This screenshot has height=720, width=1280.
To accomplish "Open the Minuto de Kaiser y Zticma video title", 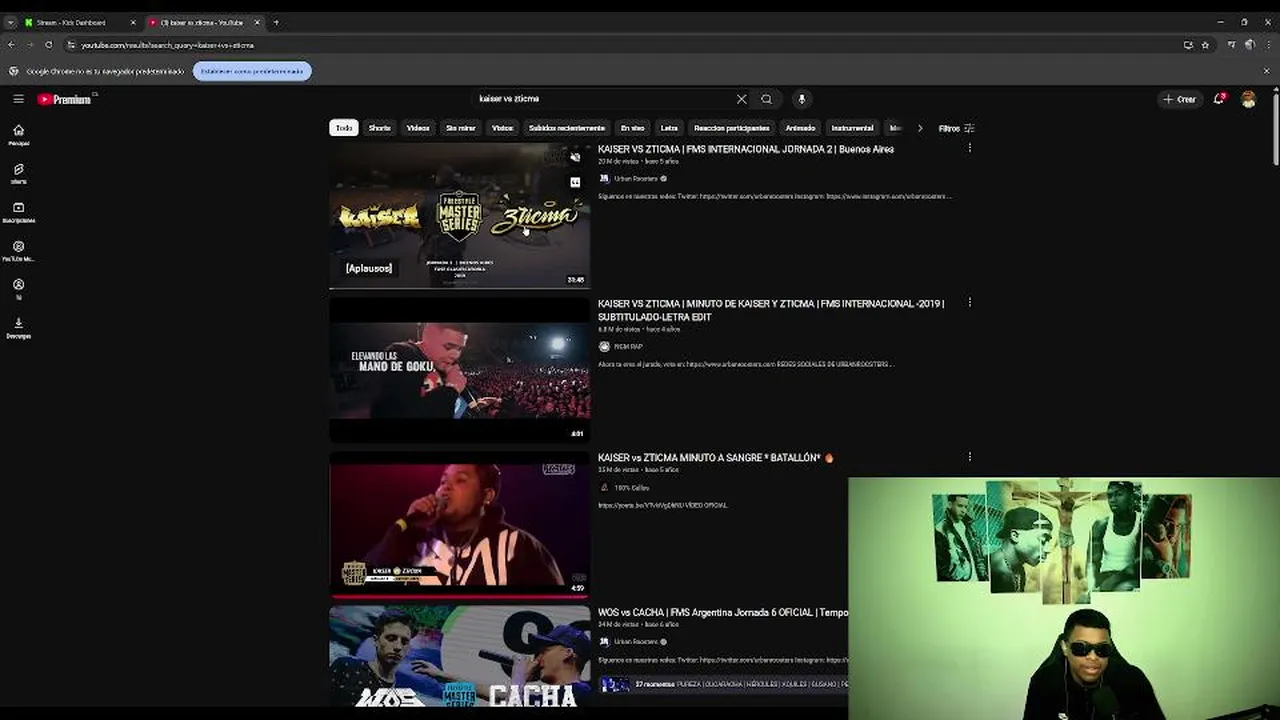I will [771, 310].
